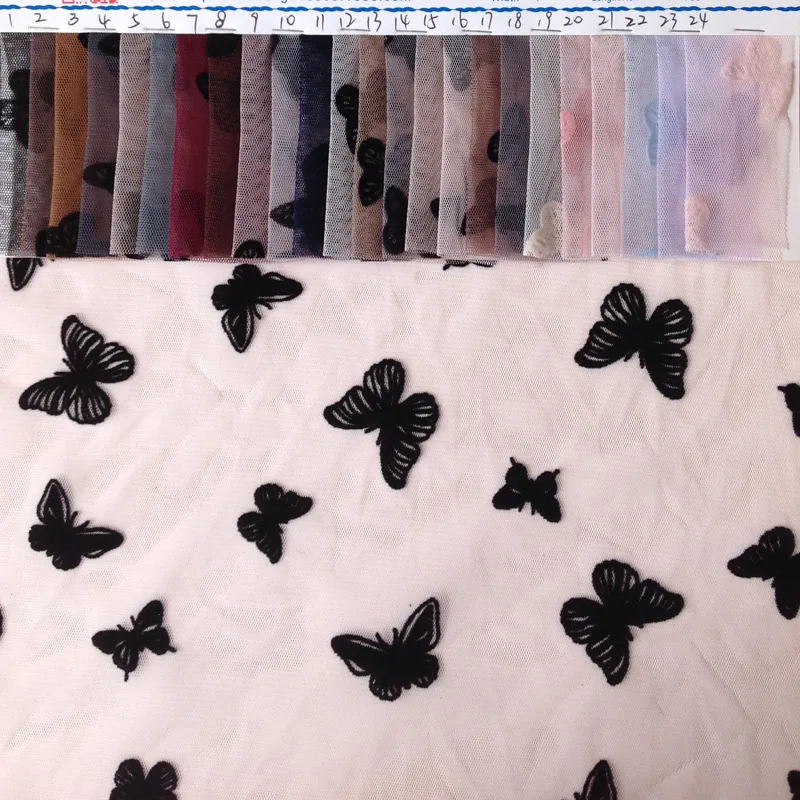The width and height of the screenshot is (800, 800).
Task: Select the handwritten number 10 label
Action: click(288, 21)
